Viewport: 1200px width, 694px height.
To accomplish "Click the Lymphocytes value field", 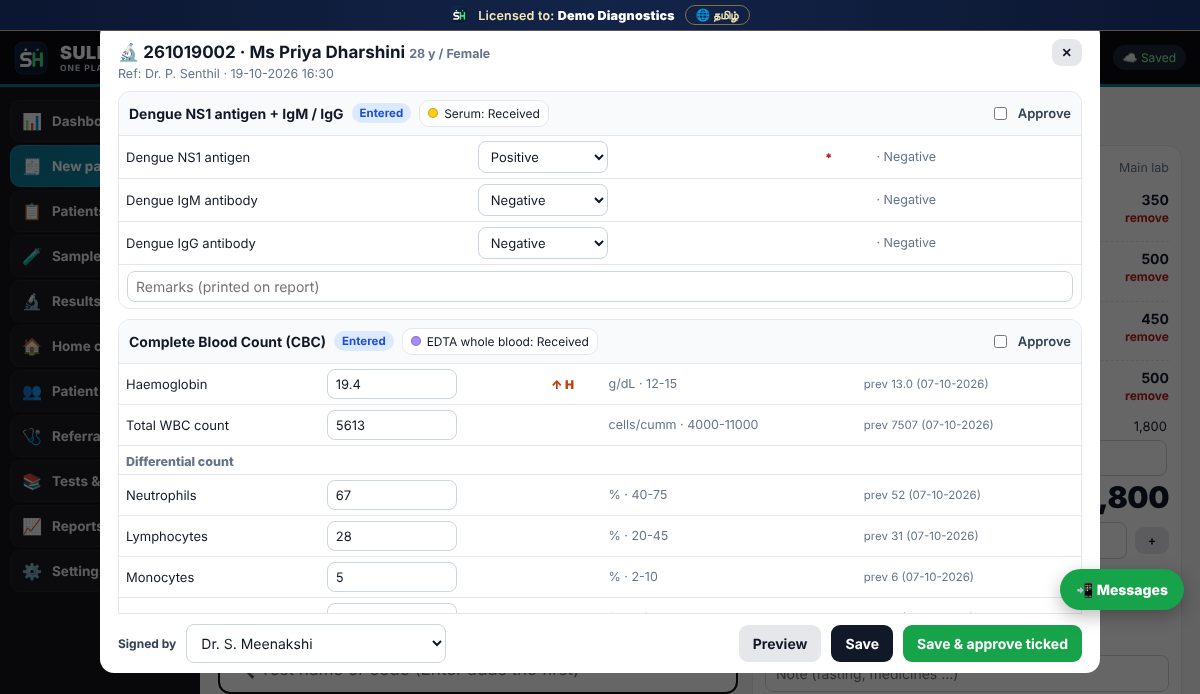I will pyautogui.click(x=392, y=536).
